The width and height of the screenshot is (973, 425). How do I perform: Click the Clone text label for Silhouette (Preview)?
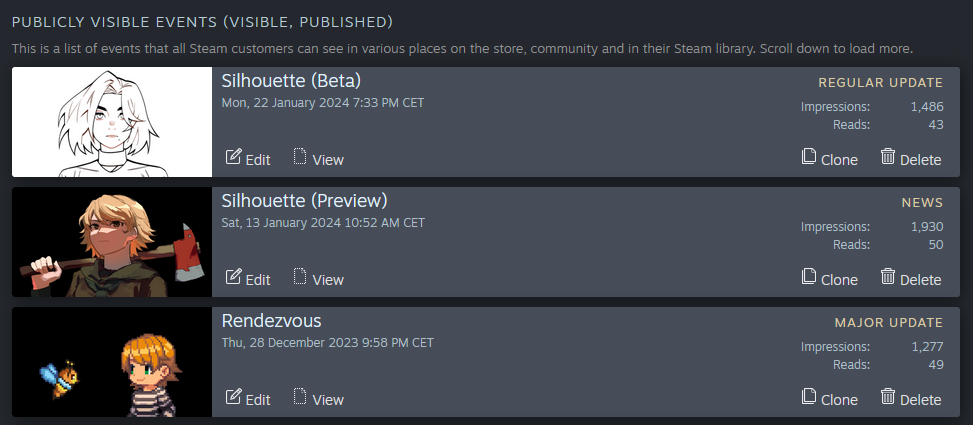pos(839,280)
